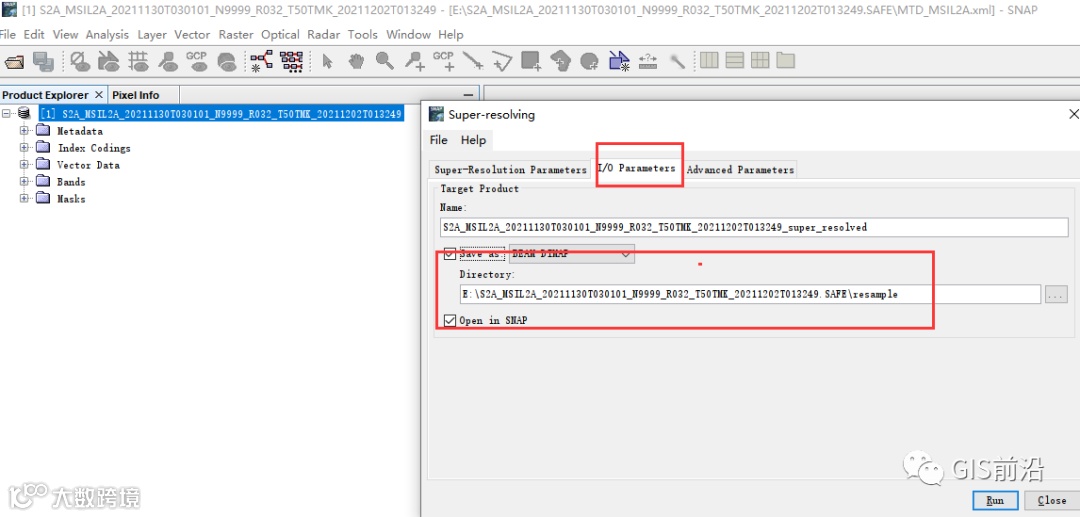The height and width of the screenshot is (517, 1080).
Task: Toggle the pin overlay icon
Action: click(167, 62)
